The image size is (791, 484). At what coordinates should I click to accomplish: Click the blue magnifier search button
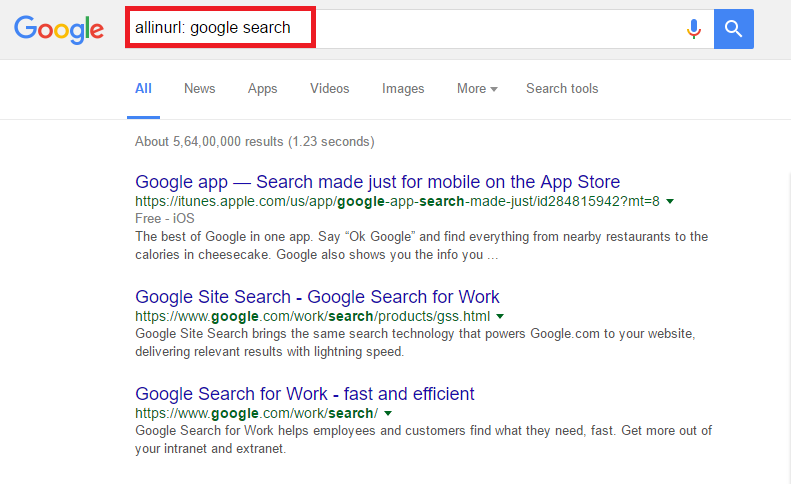pyautogui.click(x=733, y=29)
